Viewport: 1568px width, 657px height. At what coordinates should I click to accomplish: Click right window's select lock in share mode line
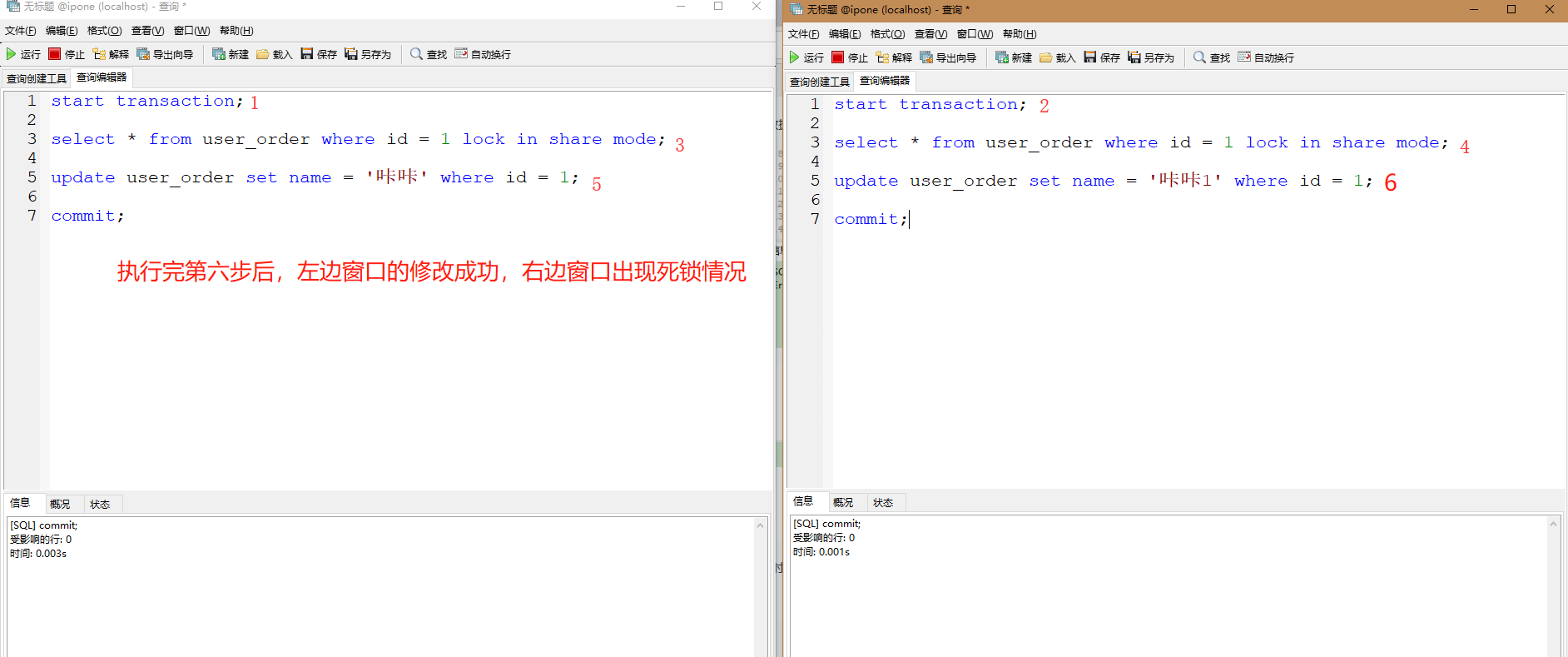pos(1142,142)
